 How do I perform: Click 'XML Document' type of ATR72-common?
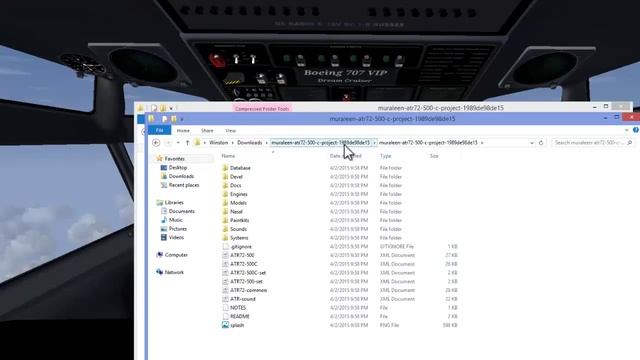tap(397, 290)
